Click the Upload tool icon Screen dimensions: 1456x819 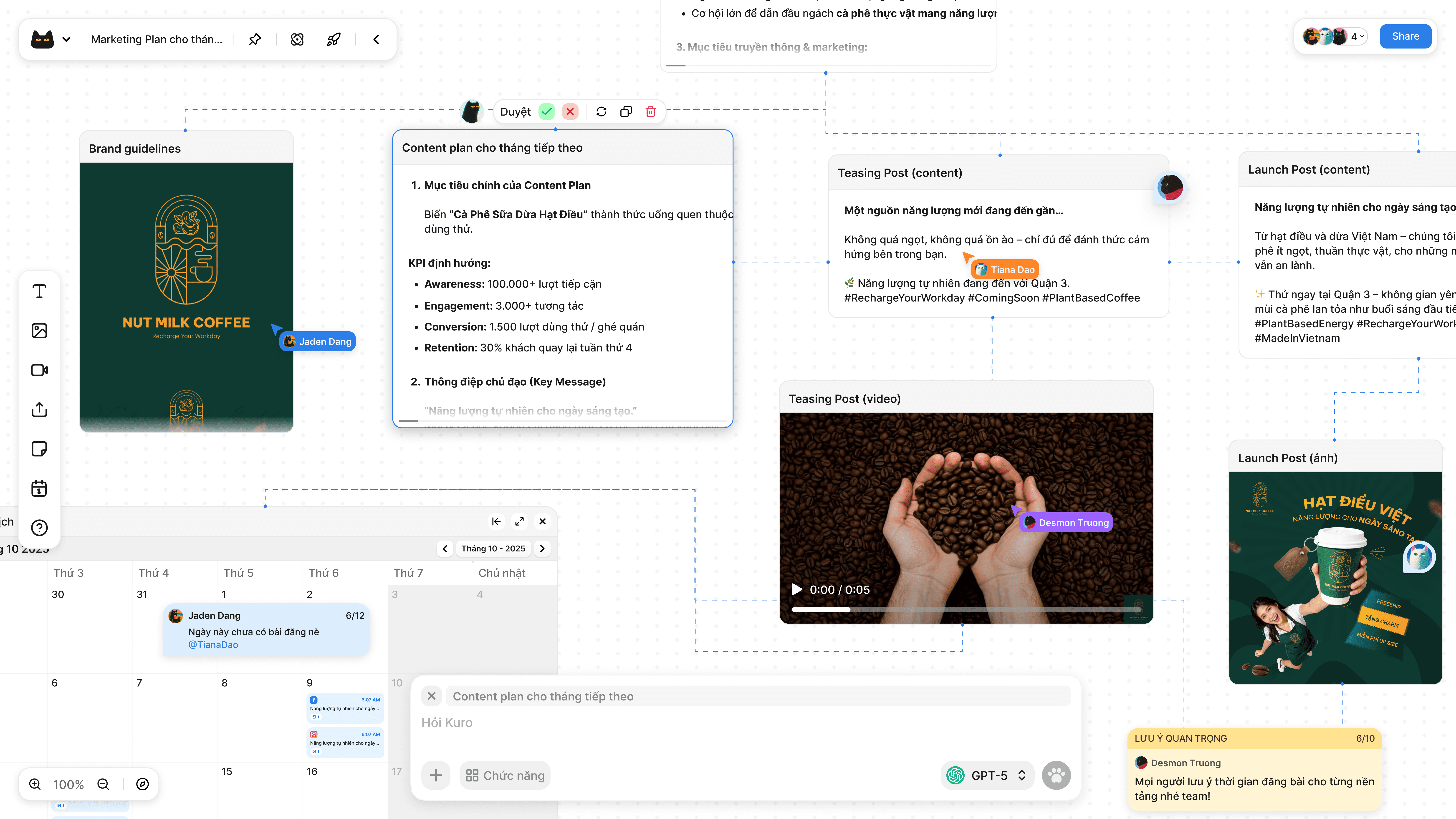coord(39,409)
